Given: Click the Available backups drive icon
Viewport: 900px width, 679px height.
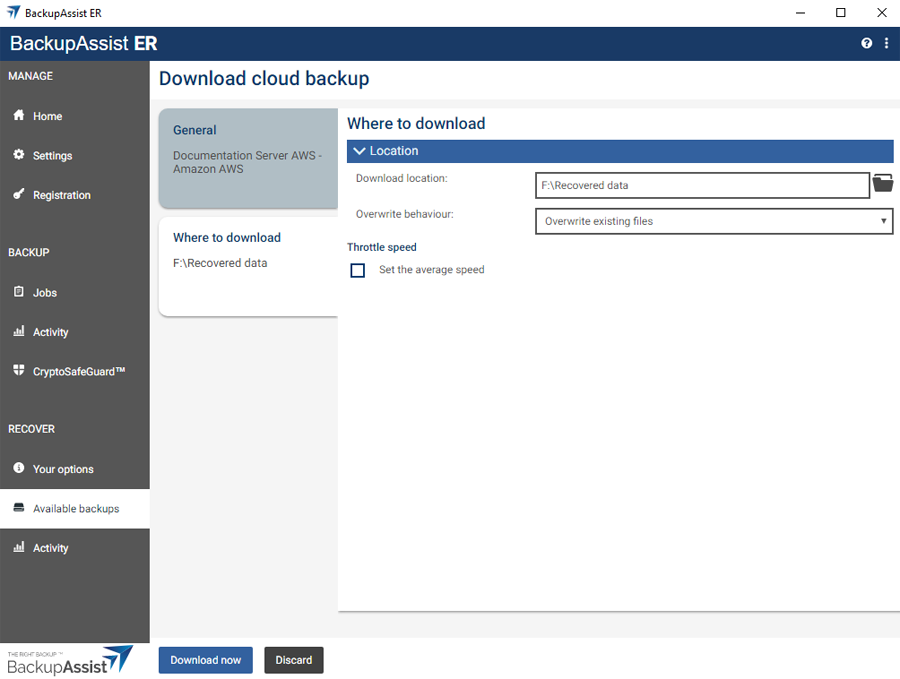Looking at the screenshot, I should [19, 507].
